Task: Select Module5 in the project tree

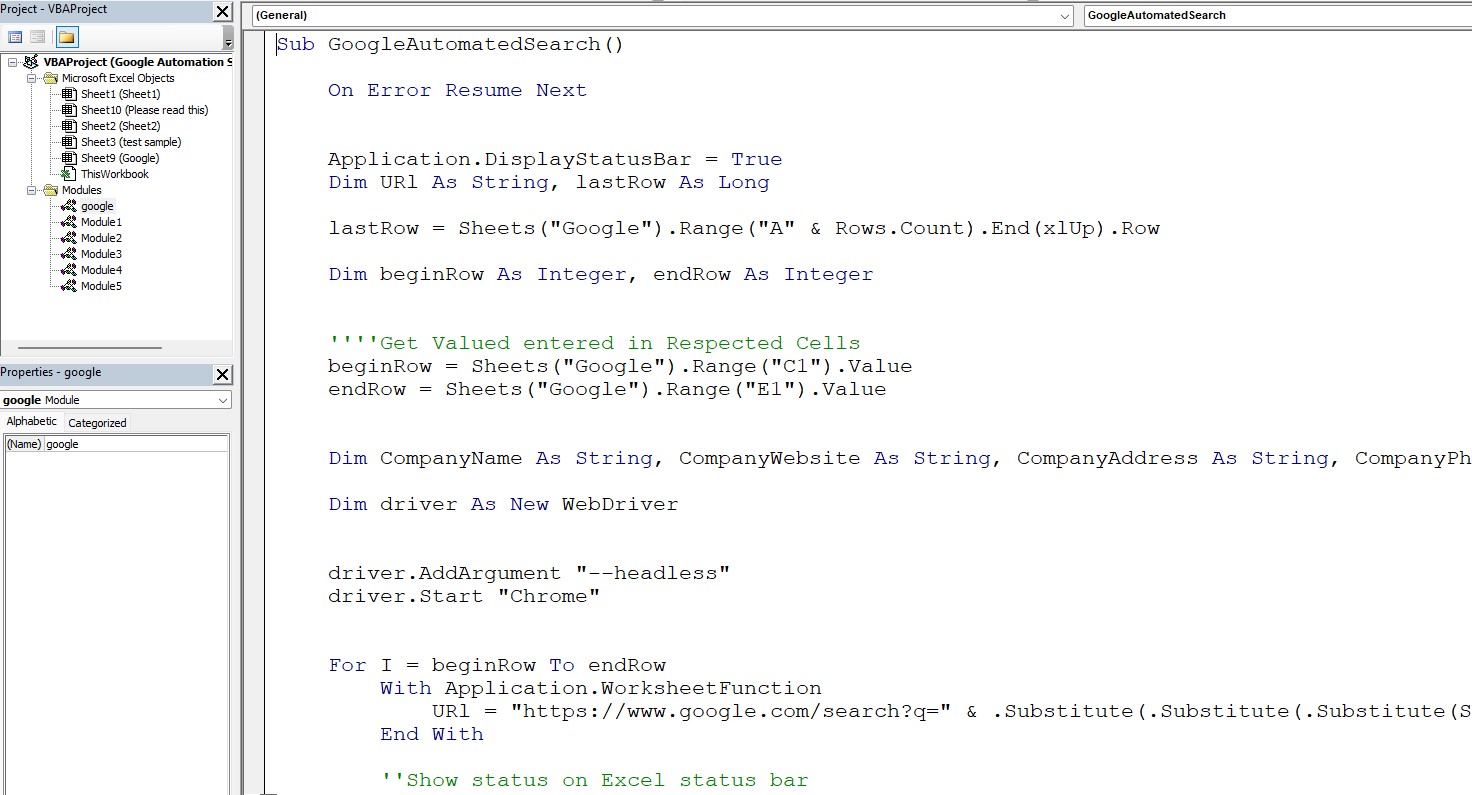Action: coord(101,286)
